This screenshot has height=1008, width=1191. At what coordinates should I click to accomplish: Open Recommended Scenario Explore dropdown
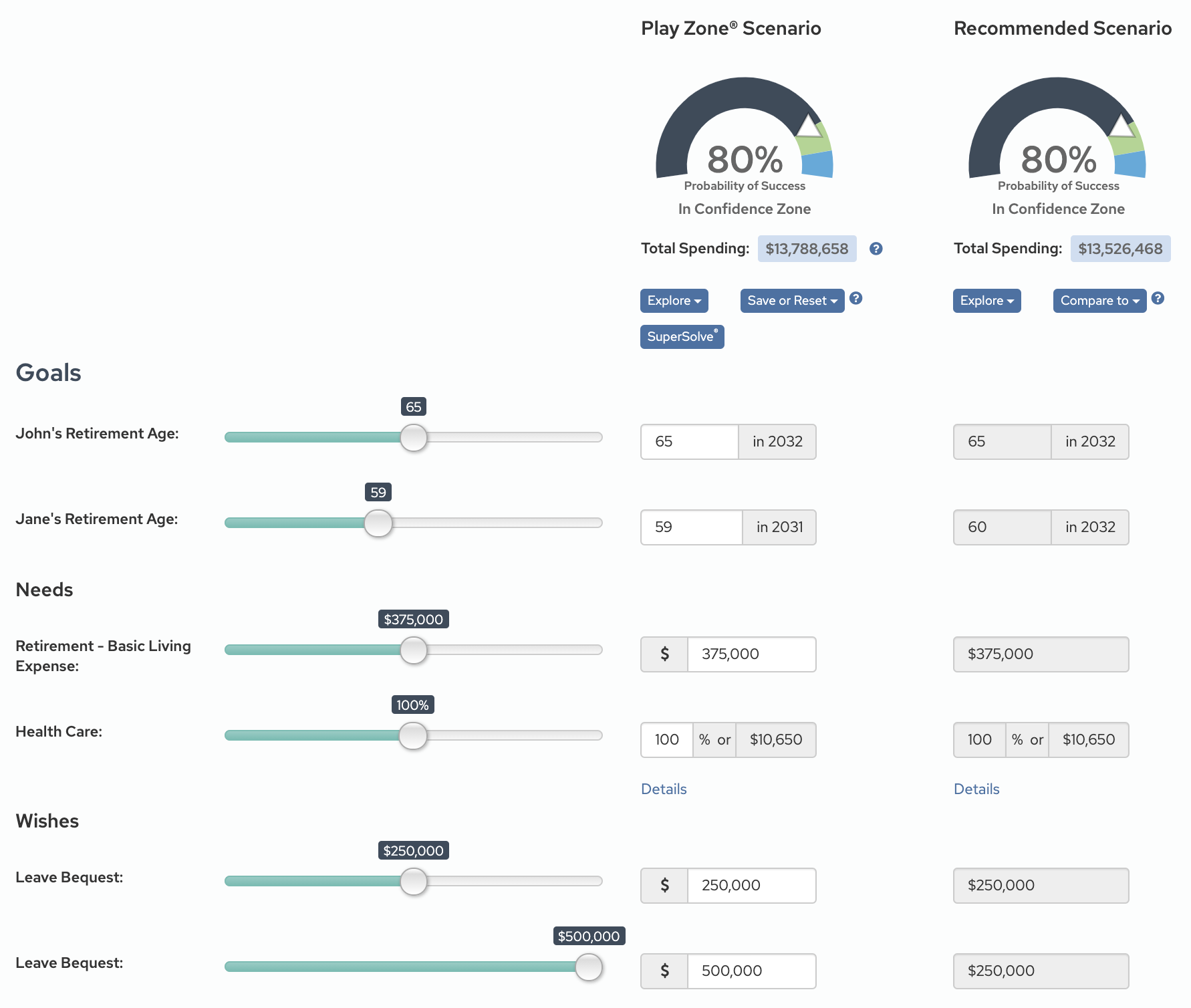[x=986, y=301]
